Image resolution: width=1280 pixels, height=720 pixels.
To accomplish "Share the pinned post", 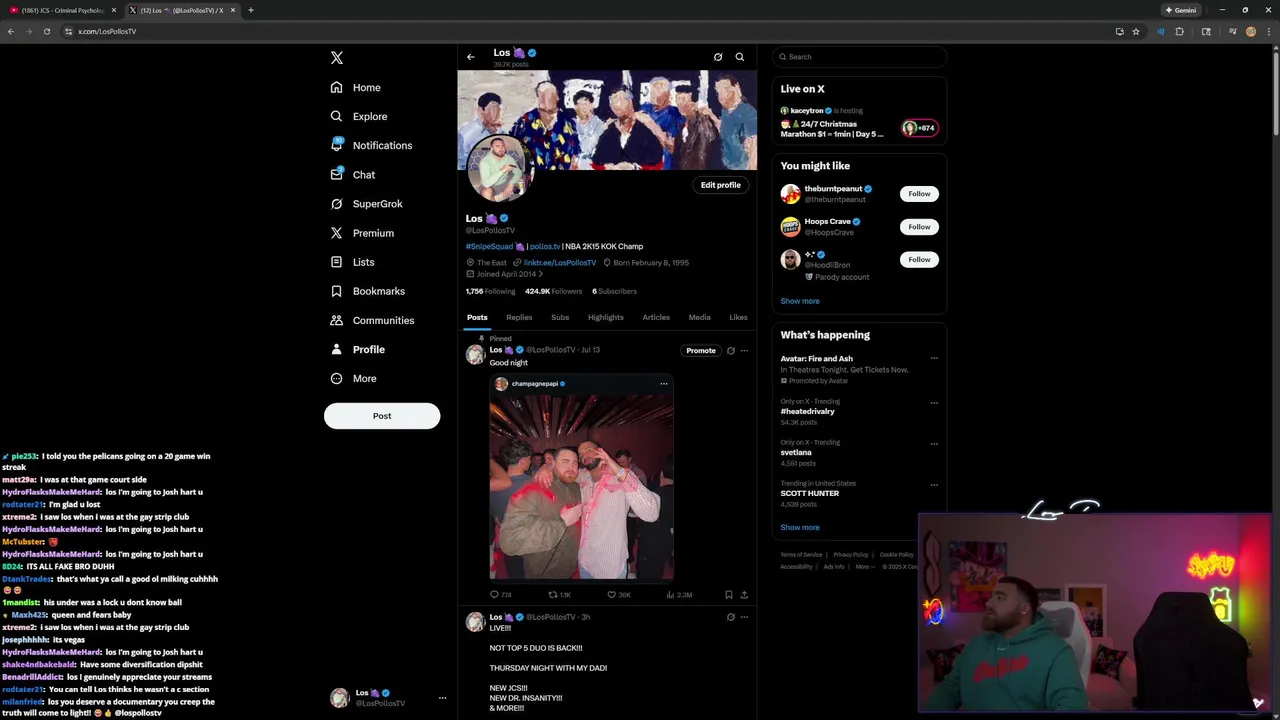I will [x=744, y=595].
